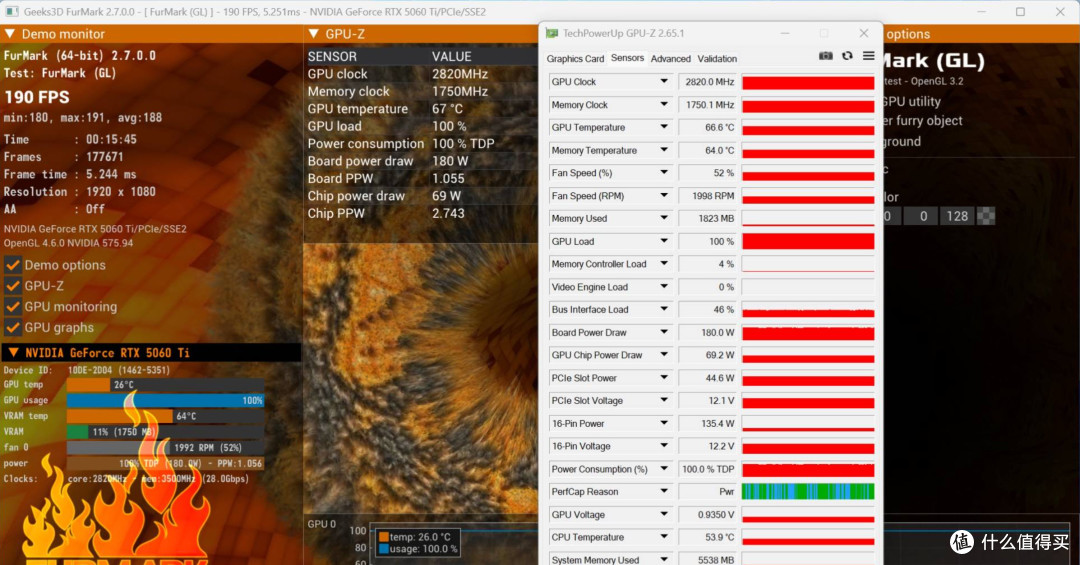Collapse the Demo monitor panel
This screenshot has height=565, width=1080.
coord(10,34)
